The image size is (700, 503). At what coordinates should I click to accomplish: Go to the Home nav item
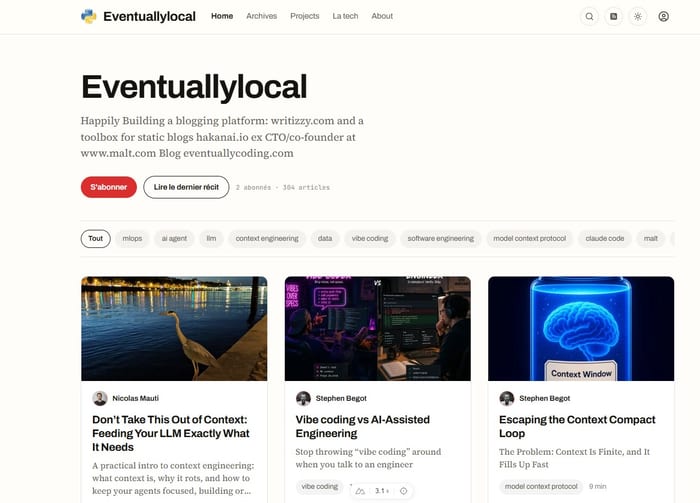coord(222,16)
